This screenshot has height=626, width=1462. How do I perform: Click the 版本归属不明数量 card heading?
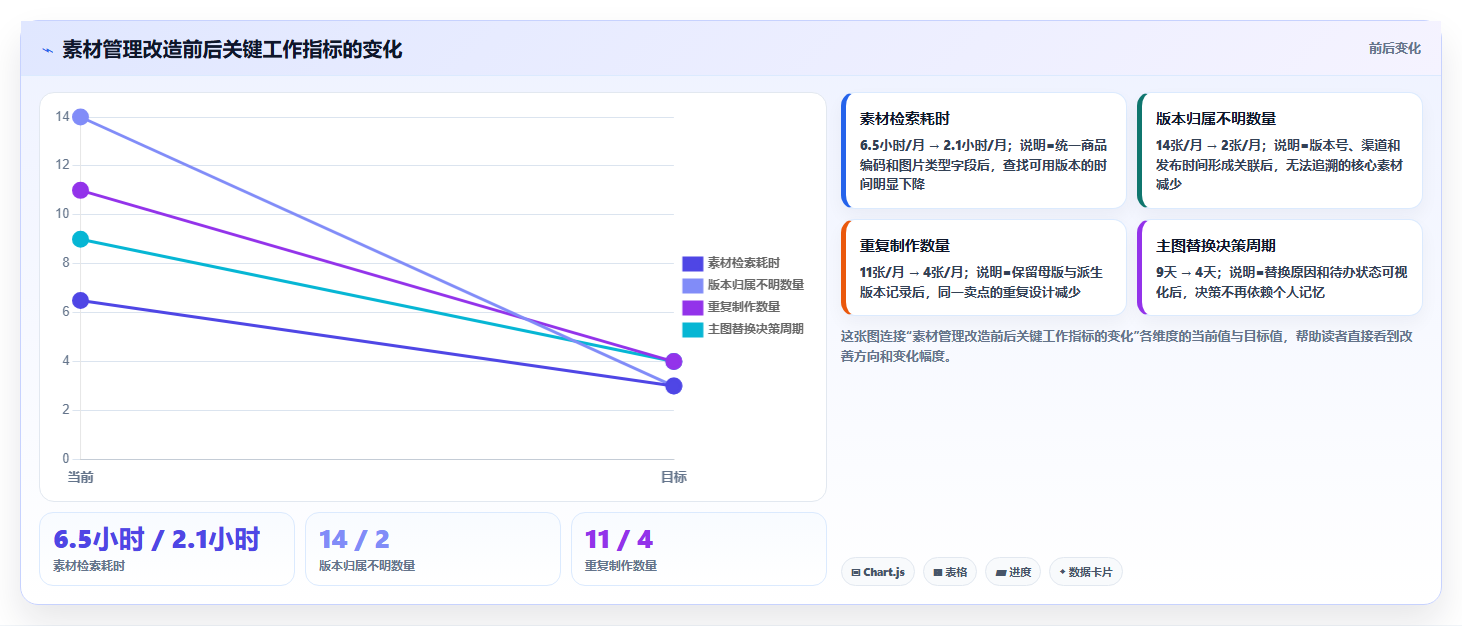tap(1216, 118)
